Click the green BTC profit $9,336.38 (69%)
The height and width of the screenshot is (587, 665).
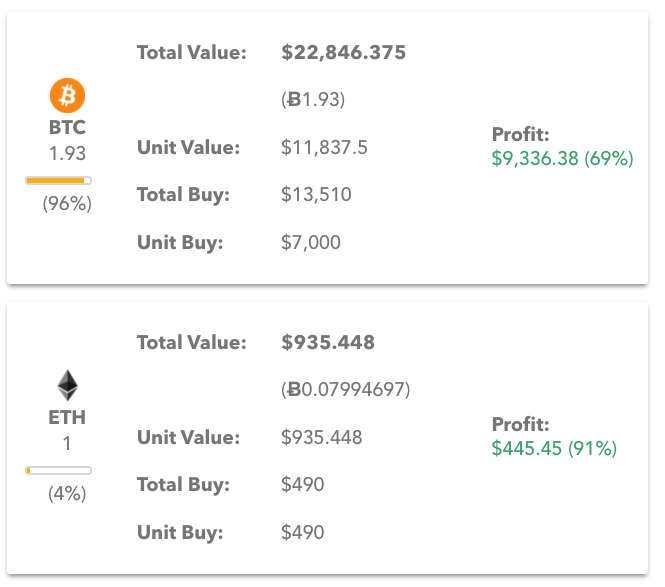click(x=562, y=158)
